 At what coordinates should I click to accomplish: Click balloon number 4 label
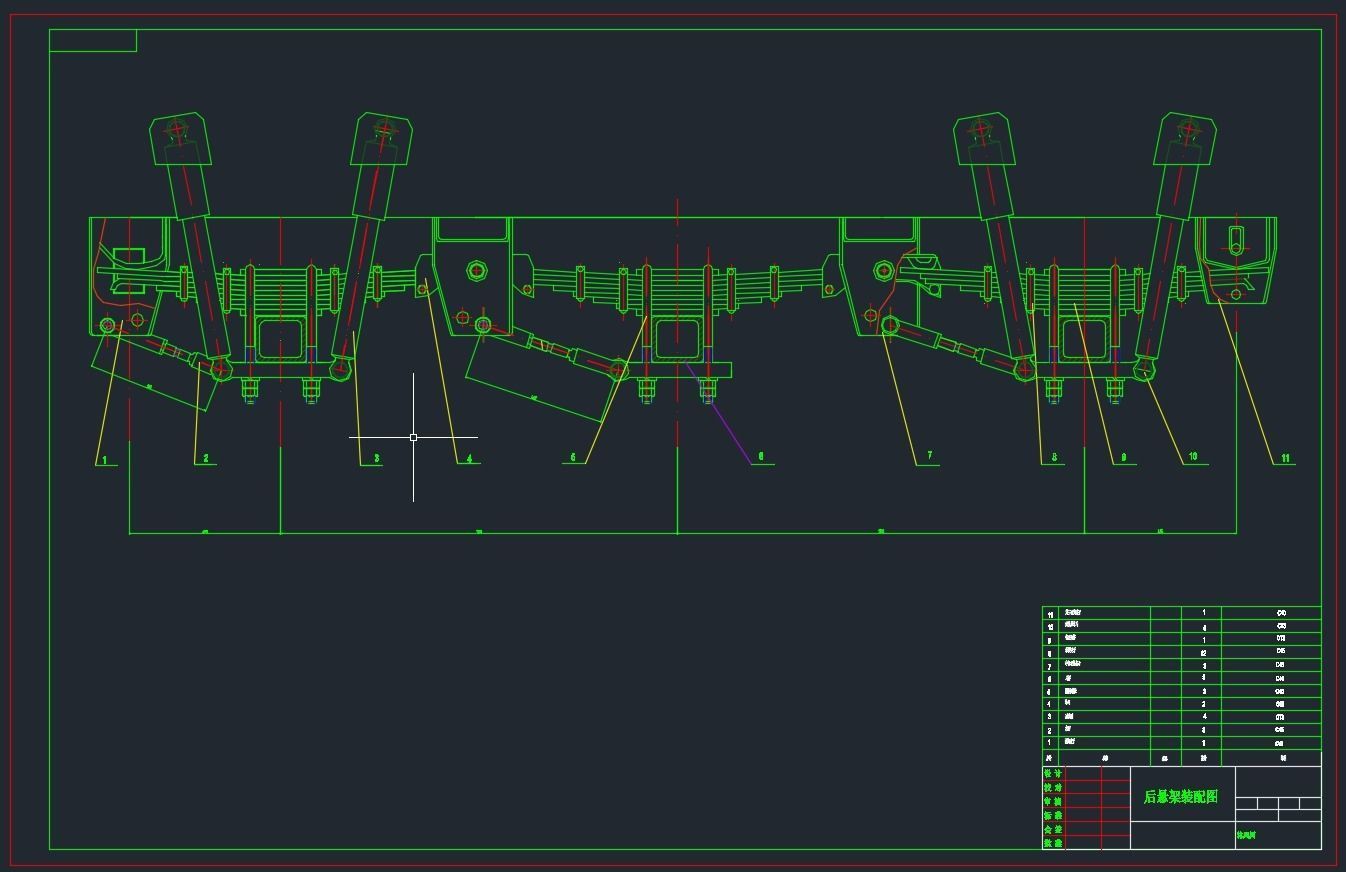468,460
